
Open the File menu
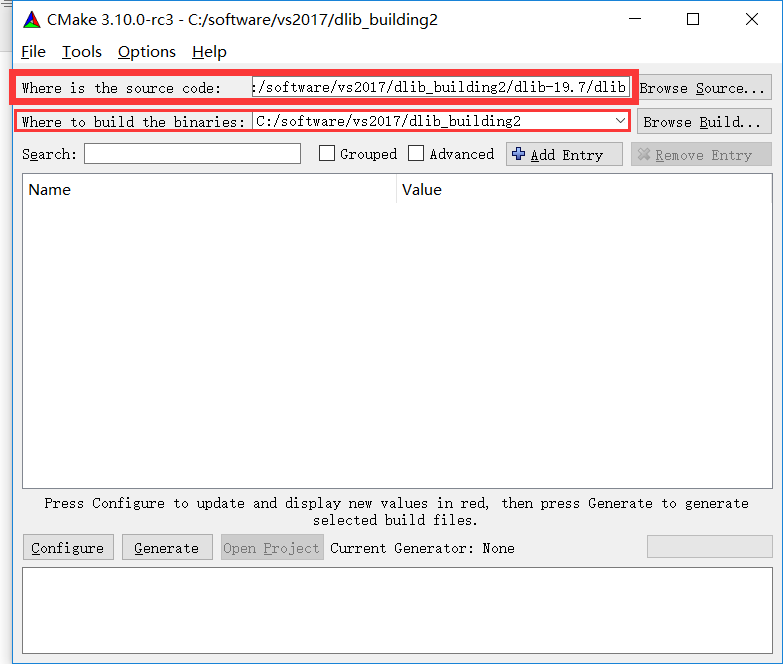point(33,52)
